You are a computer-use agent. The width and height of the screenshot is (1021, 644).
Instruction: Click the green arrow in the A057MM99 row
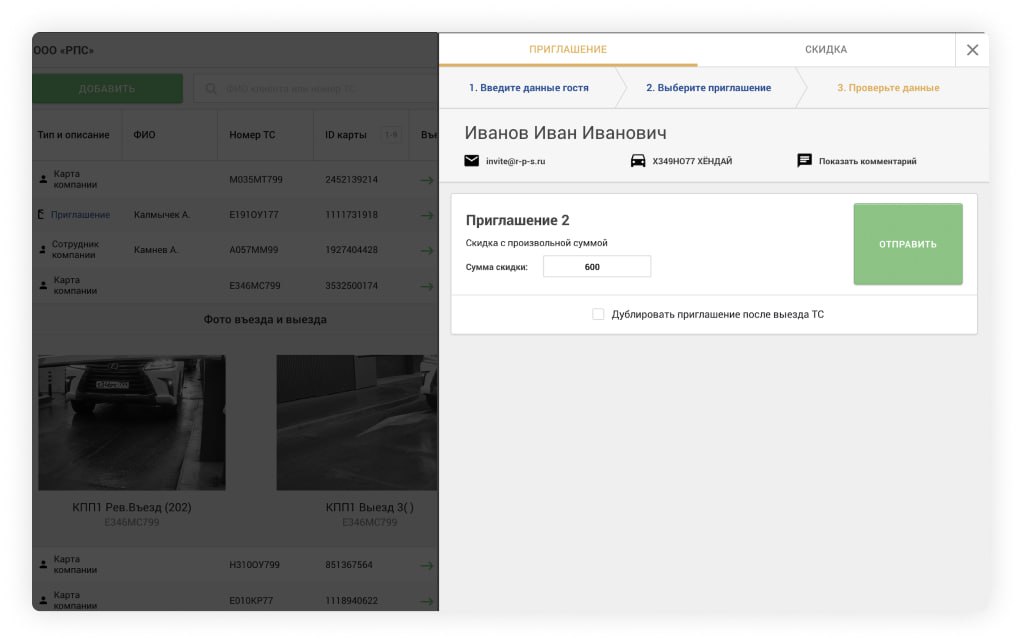[427, 250]
